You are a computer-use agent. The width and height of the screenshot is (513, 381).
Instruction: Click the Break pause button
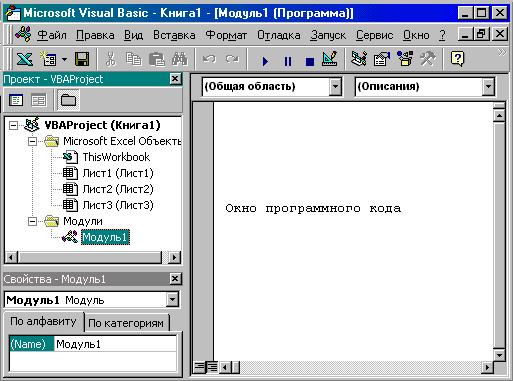287,61
